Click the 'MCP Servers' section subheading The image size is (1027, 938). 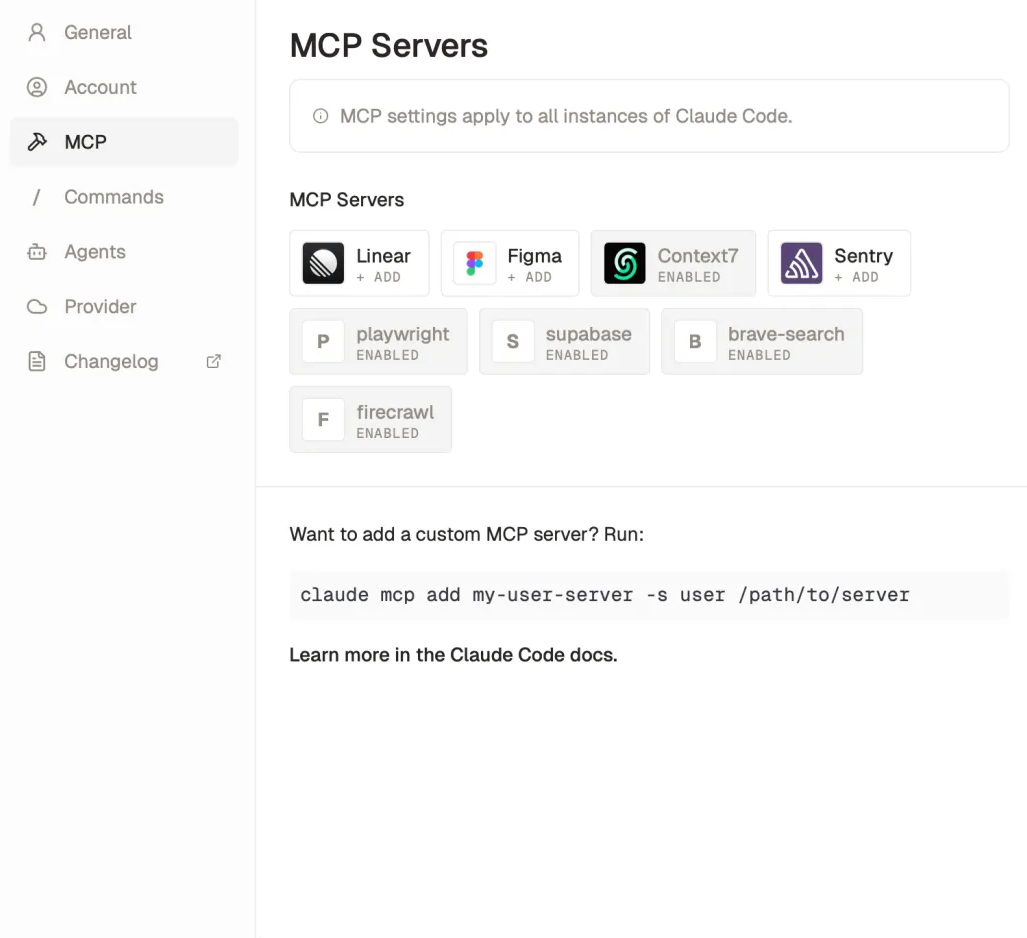click(346, 200)
